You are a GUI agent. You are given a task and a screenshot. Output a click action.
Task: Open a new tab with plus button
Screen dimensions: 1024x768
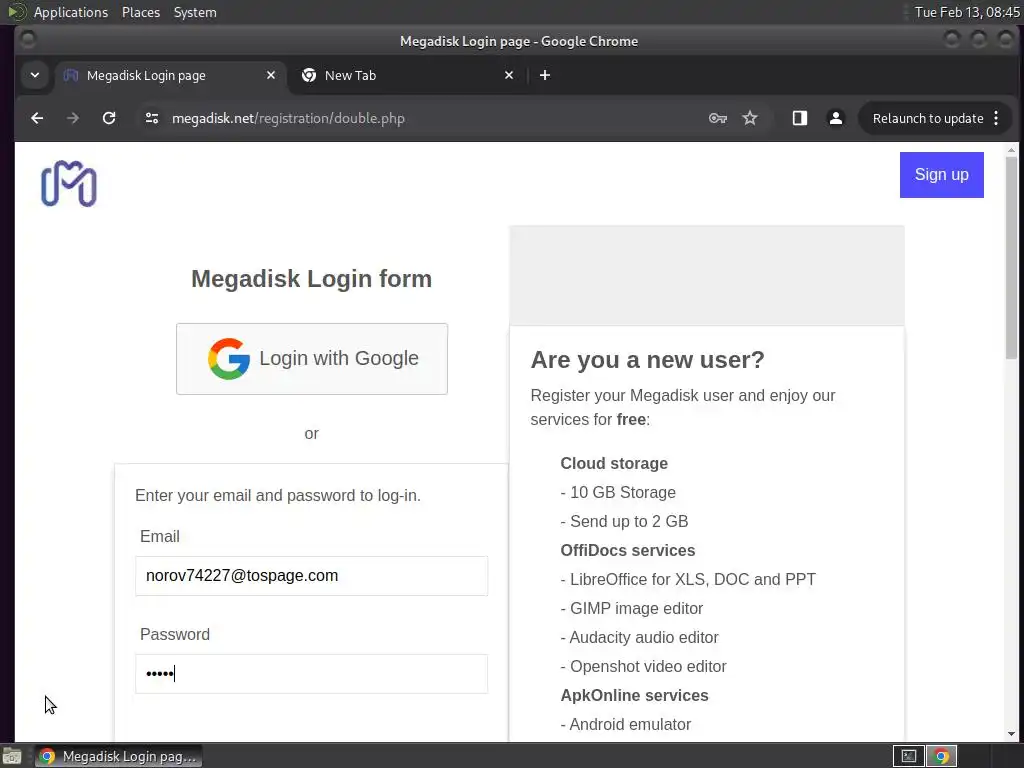(544, 75)
